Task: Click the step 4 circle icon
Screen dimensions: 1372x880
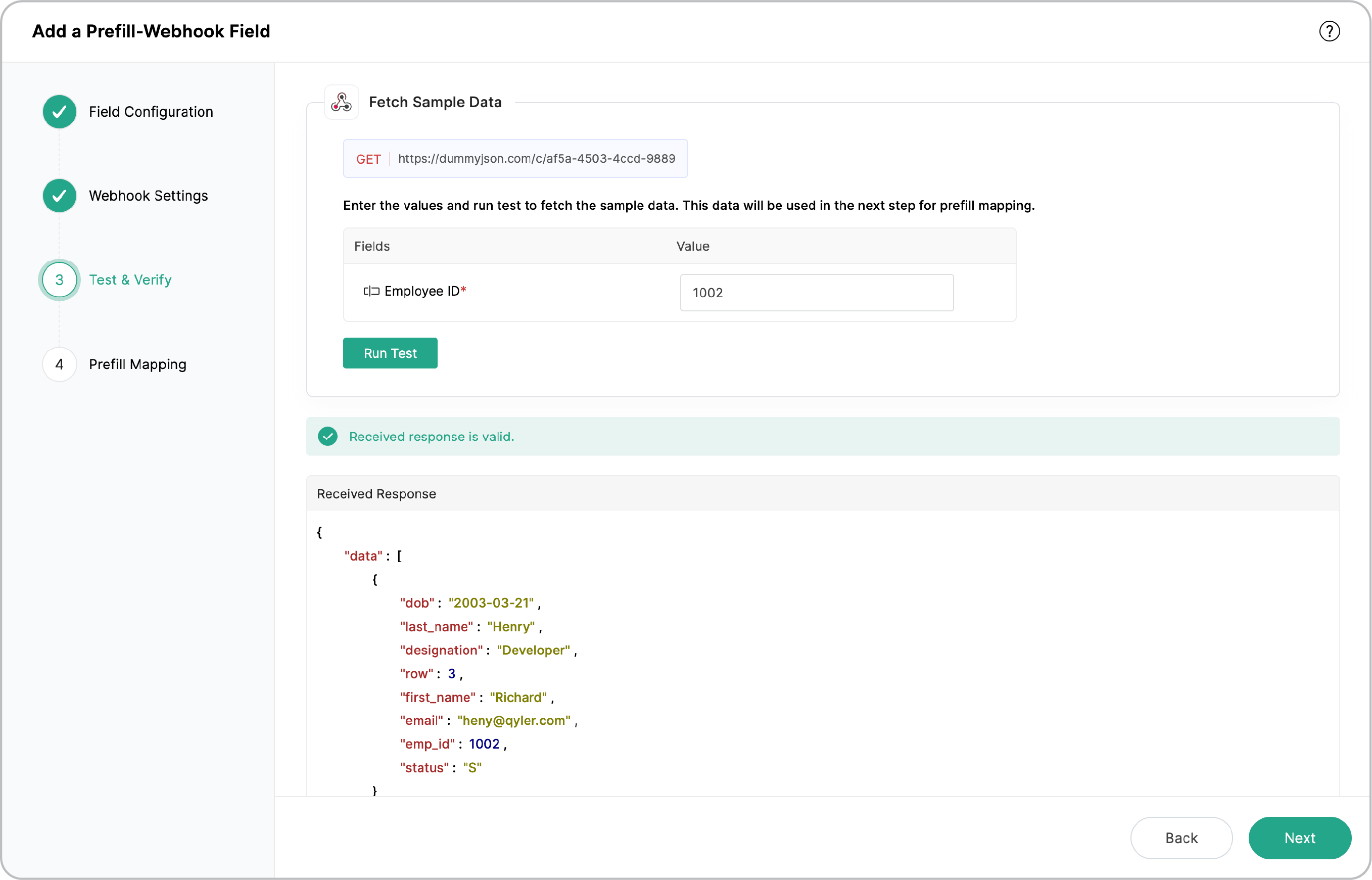Action: tap(60, 364)
